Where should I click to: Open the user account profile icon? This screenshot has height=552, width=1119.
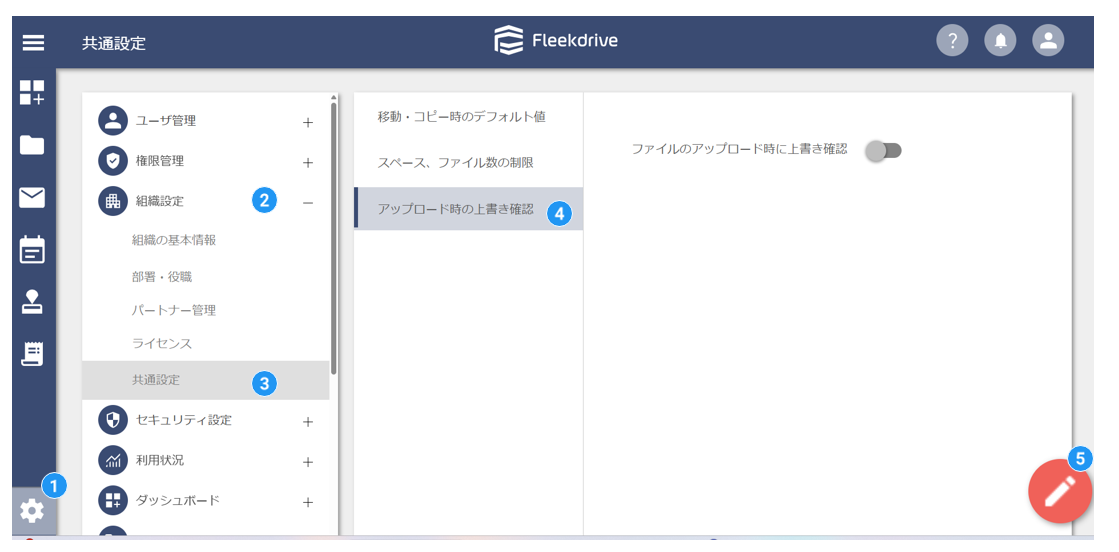(1048, 41)
